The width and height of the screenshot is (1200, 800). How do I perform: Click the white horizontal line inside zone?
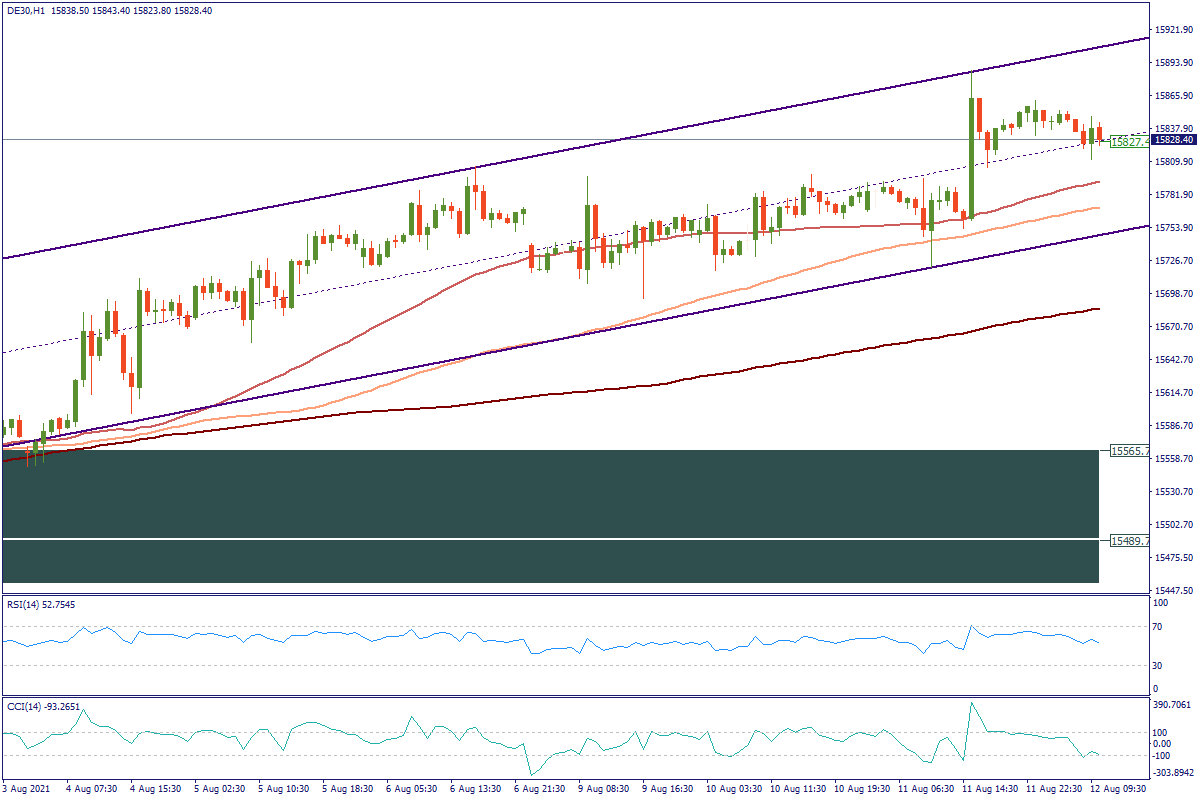click(x=550, y=539)
